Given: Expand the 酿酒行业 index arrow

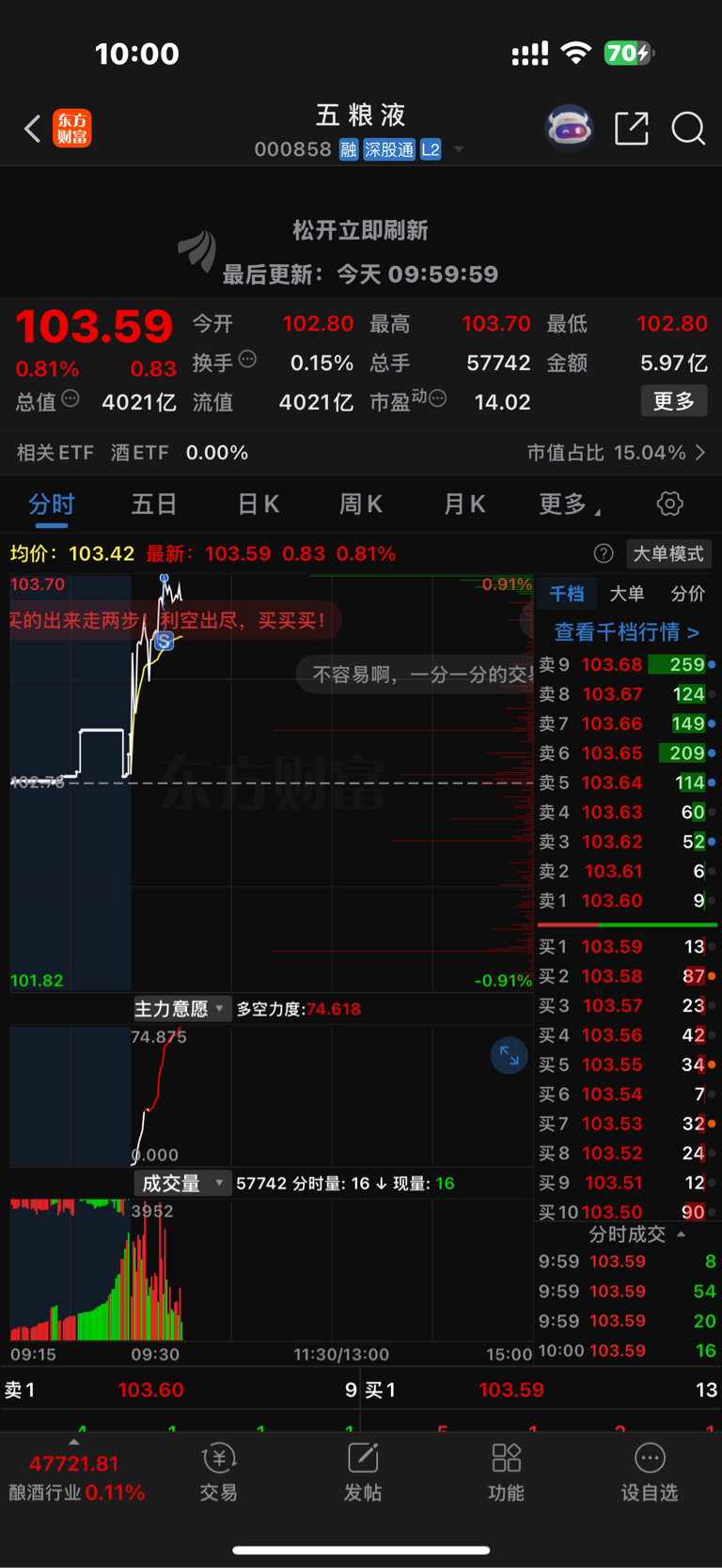Looking at the screenshot, I should pos(74,1442).
